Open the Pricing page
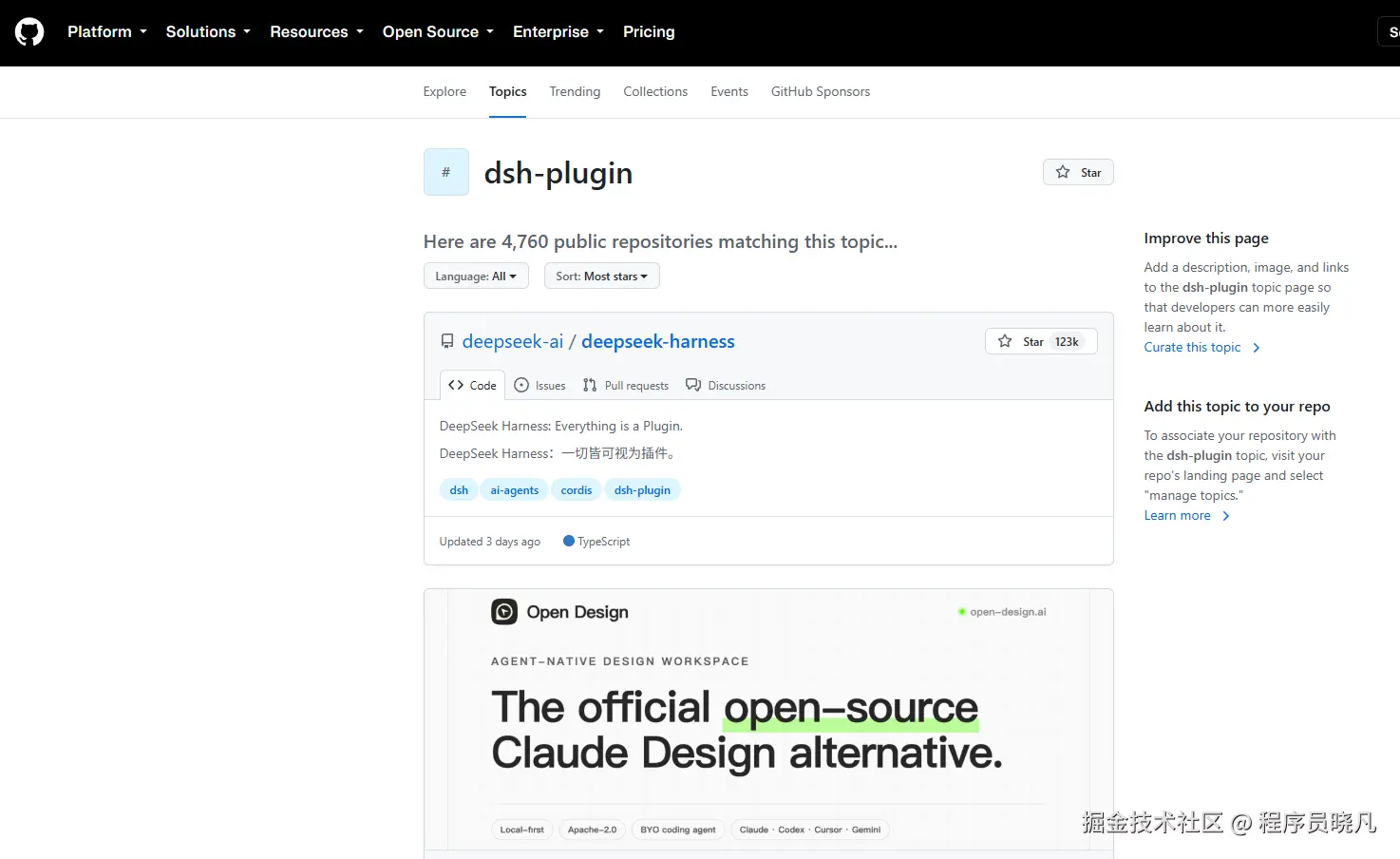The image size is (1400, 859). point(649,32)
